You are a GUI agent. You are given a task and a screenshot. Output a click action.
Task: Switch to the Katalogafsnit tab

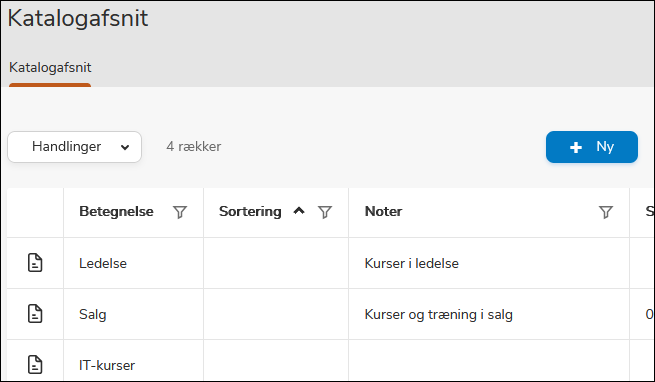50,68
